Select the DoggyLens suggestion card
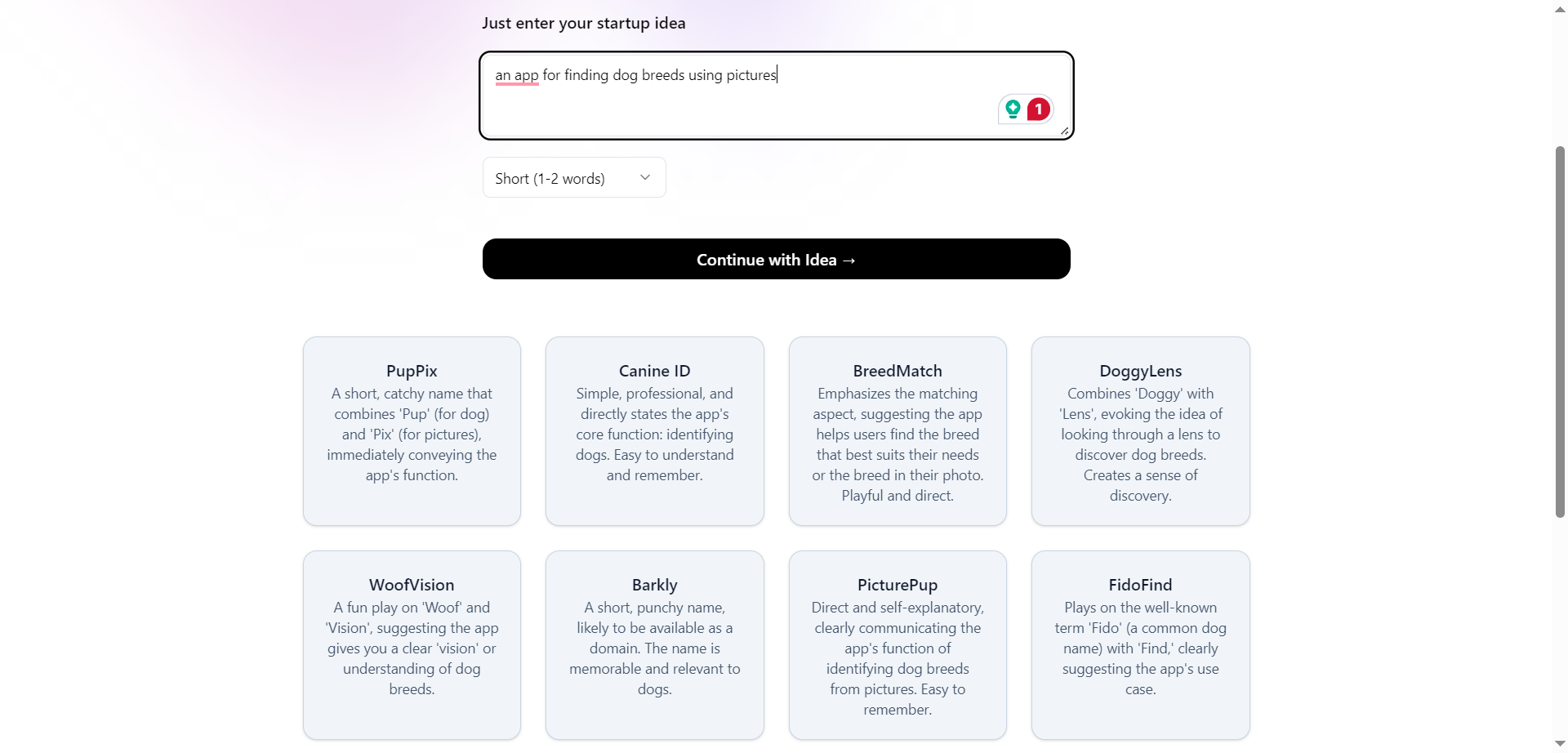The height and width of the screenshot is (753, 1568). (x=1140, y=431)
